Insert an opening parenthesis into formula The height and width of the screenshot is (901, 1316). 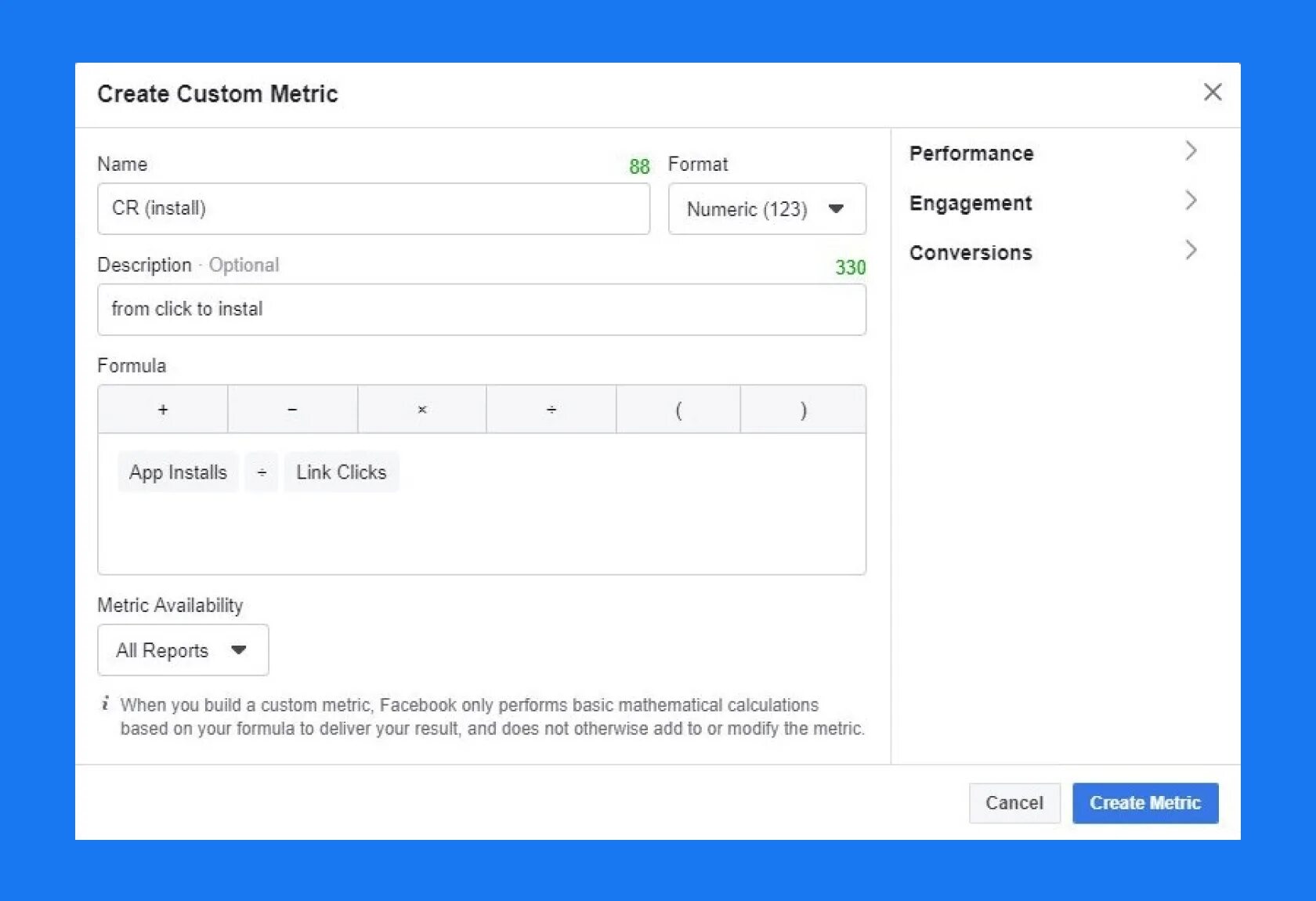tap(678, 410)
